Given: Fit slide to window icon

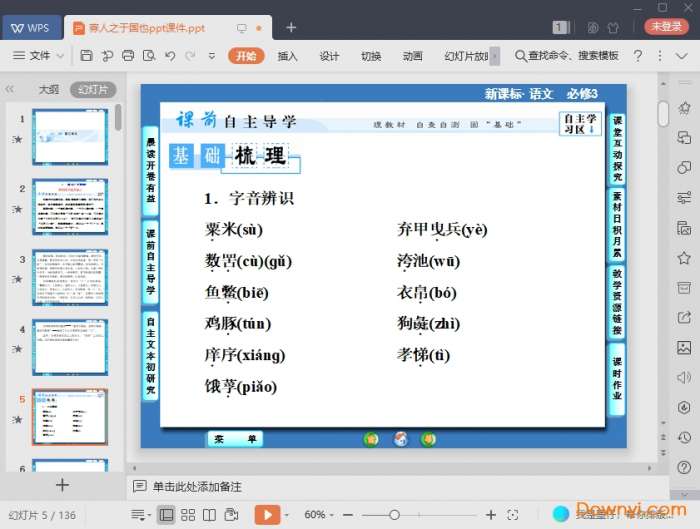Looking at the screenshot, I should [512, 515].
